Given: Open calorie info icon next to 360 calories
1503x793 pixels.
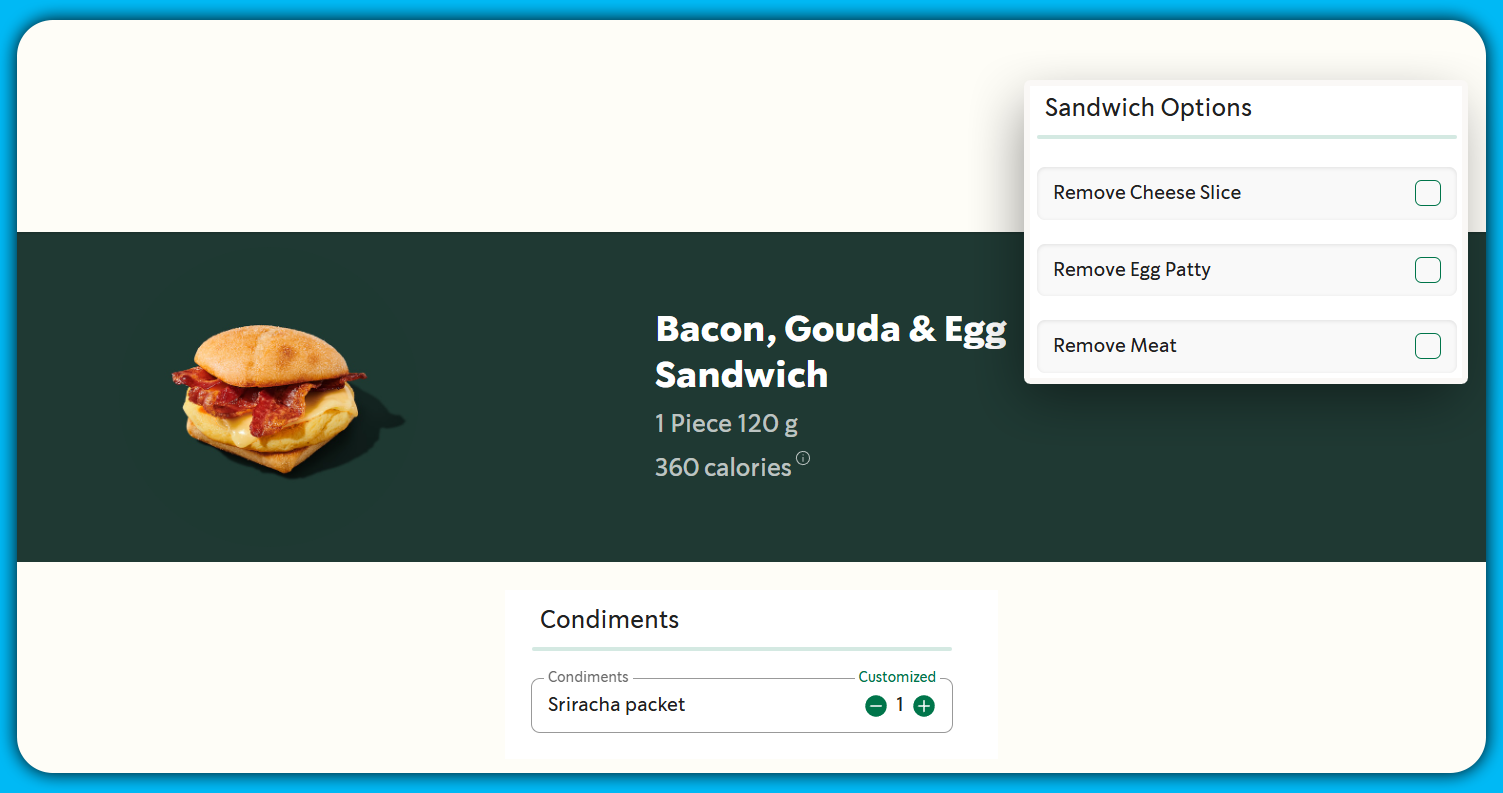Looking at the screenshot, I should pyautogui.click(x=803, y=458).
